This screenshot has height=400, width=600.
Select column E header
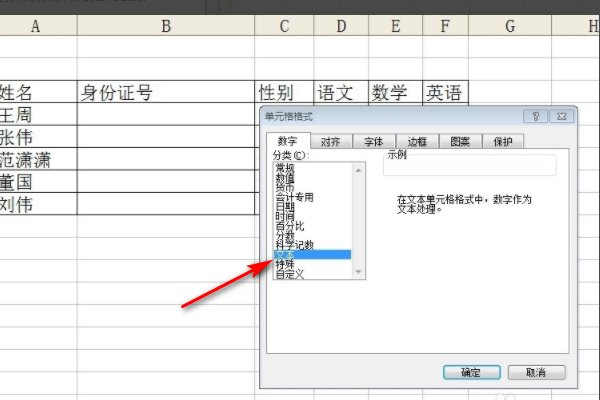point(395,26)
